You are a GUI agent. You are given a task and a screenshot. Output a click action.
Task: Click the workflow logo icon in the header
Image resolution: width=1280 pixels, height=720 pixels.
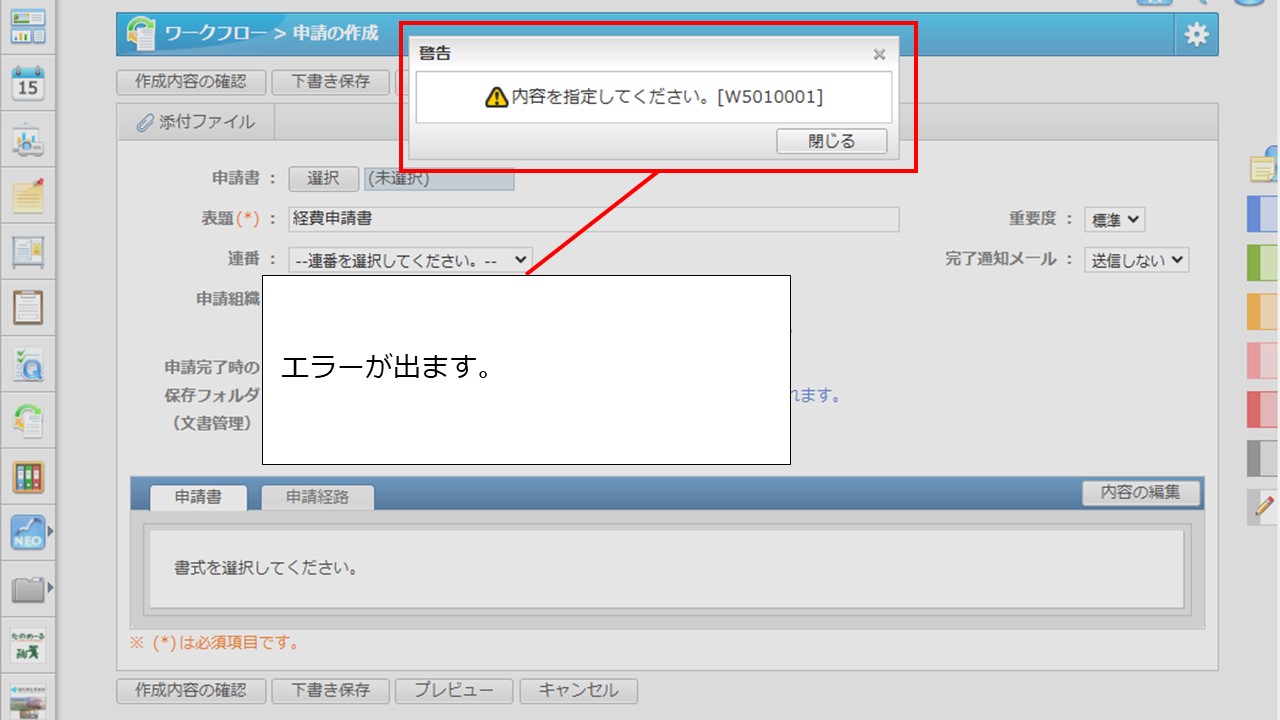[x=141, y=34]
